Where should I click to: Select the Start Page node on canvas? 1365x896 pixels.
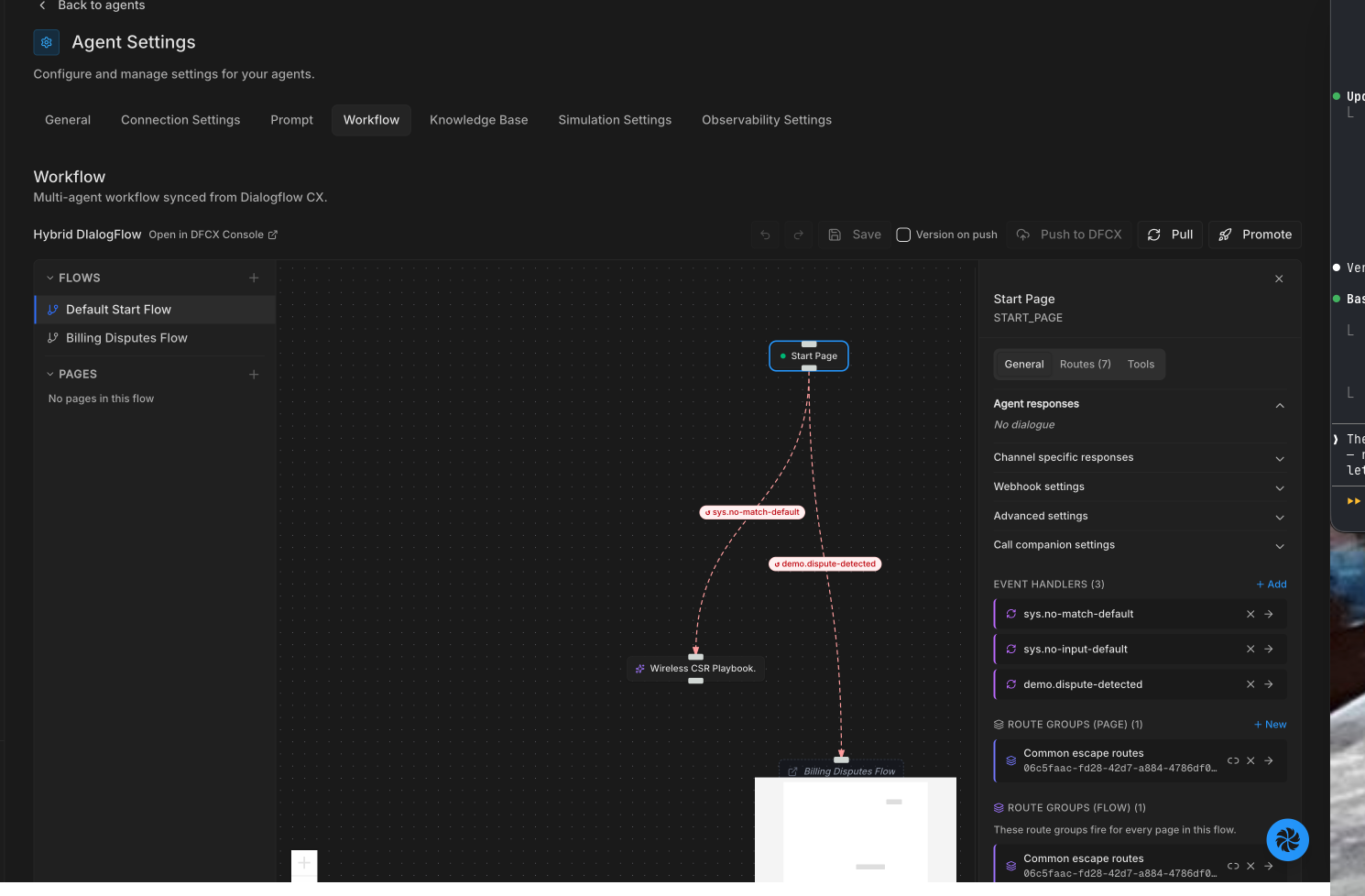click(809, 355)
